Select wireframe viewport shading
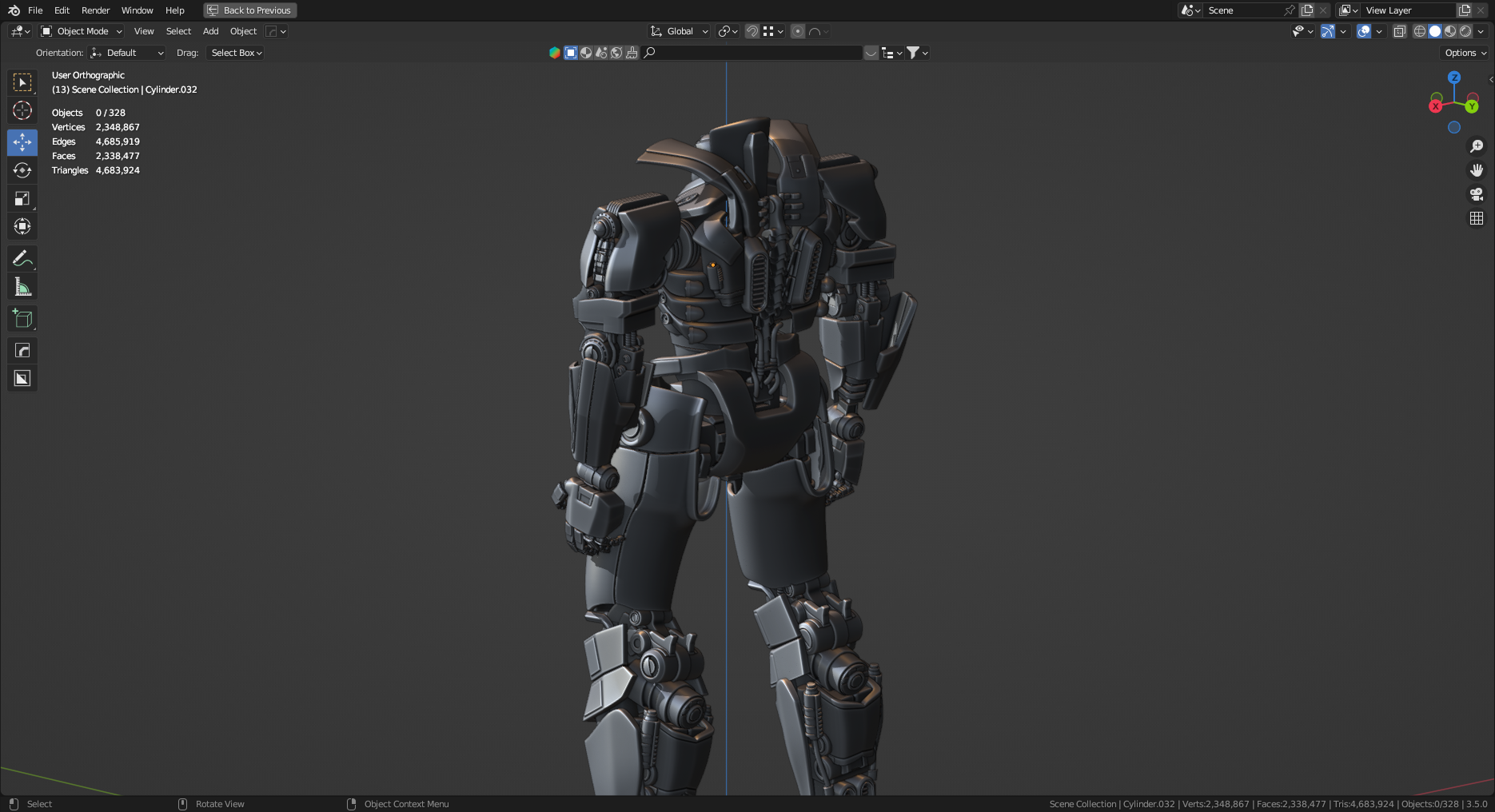Screen dimensions: 1495x812 1420,31
